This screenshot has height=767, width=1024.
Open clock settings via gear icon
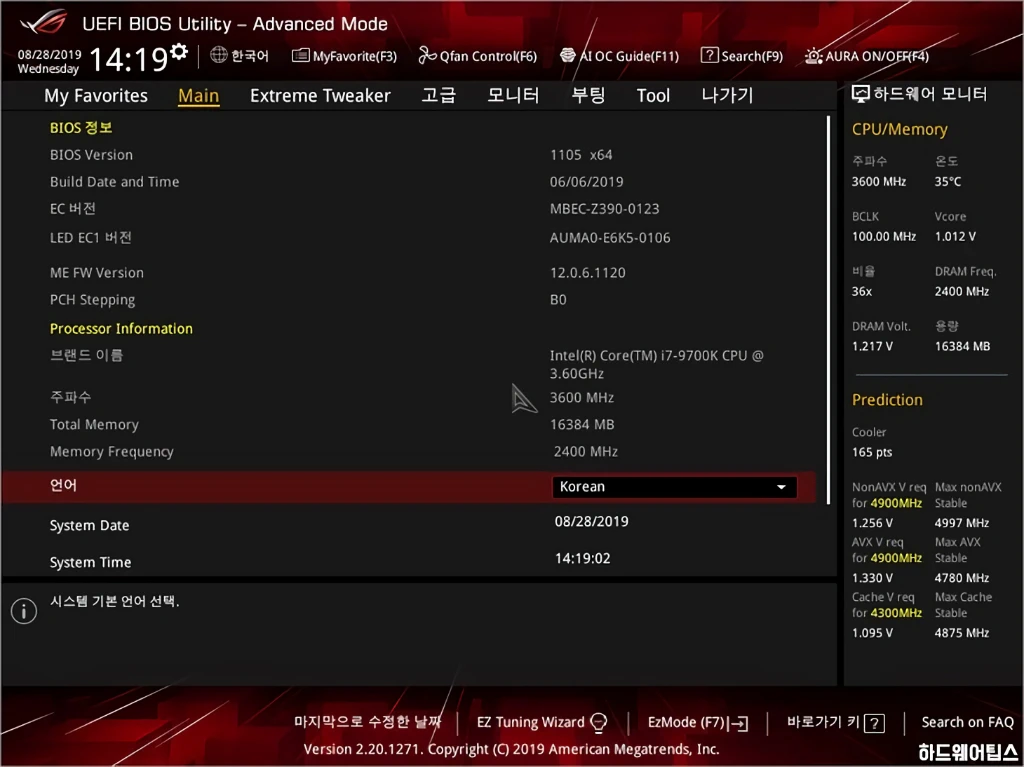coord(179,51)
